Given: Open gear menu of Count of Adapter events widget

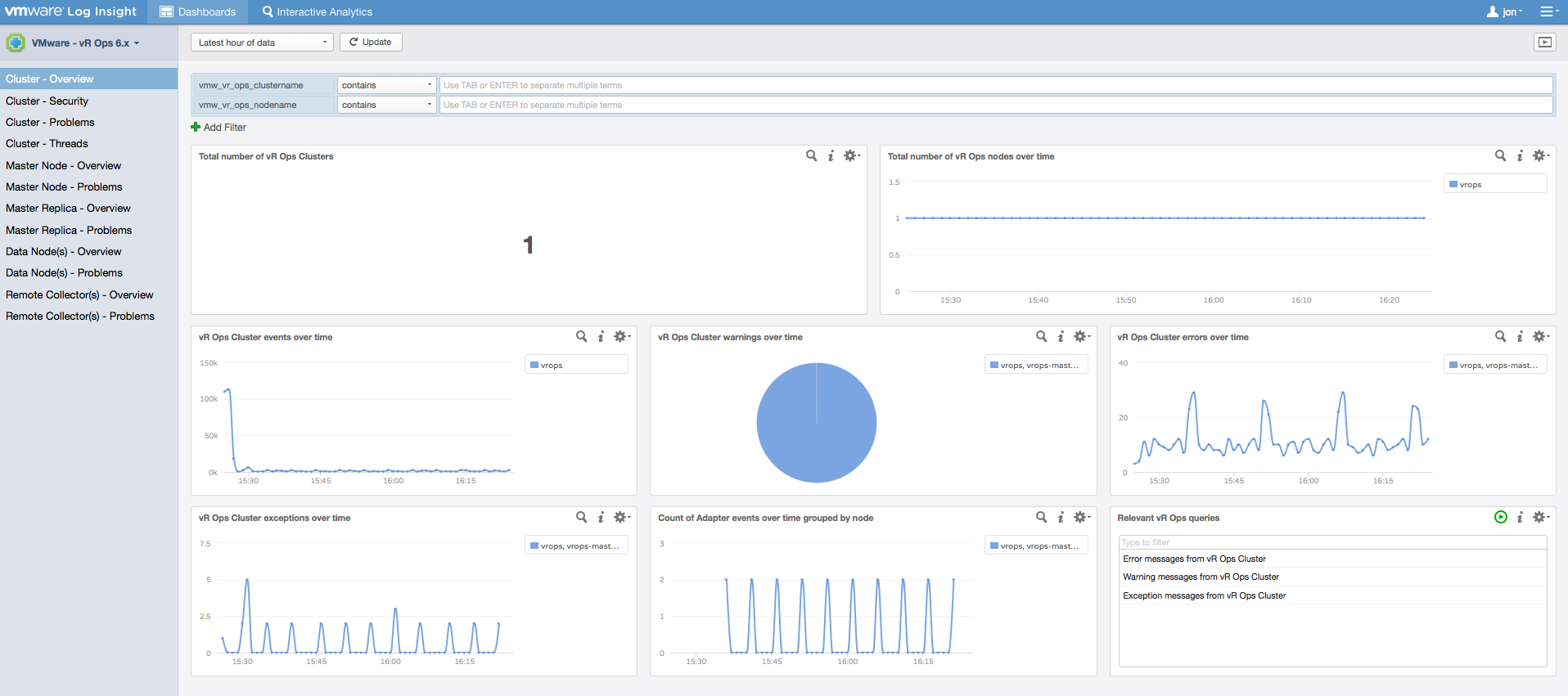Looking at the screenshot, I should [x=1082, y=517].
